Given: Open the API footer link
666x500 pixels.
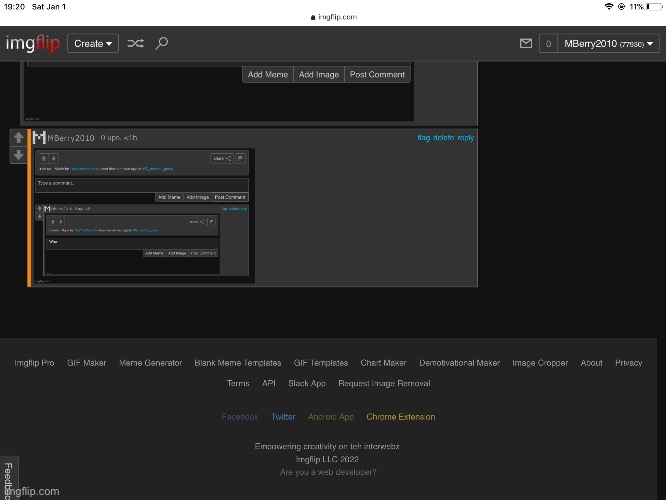Looking at the screenshot, I should 269,383.
